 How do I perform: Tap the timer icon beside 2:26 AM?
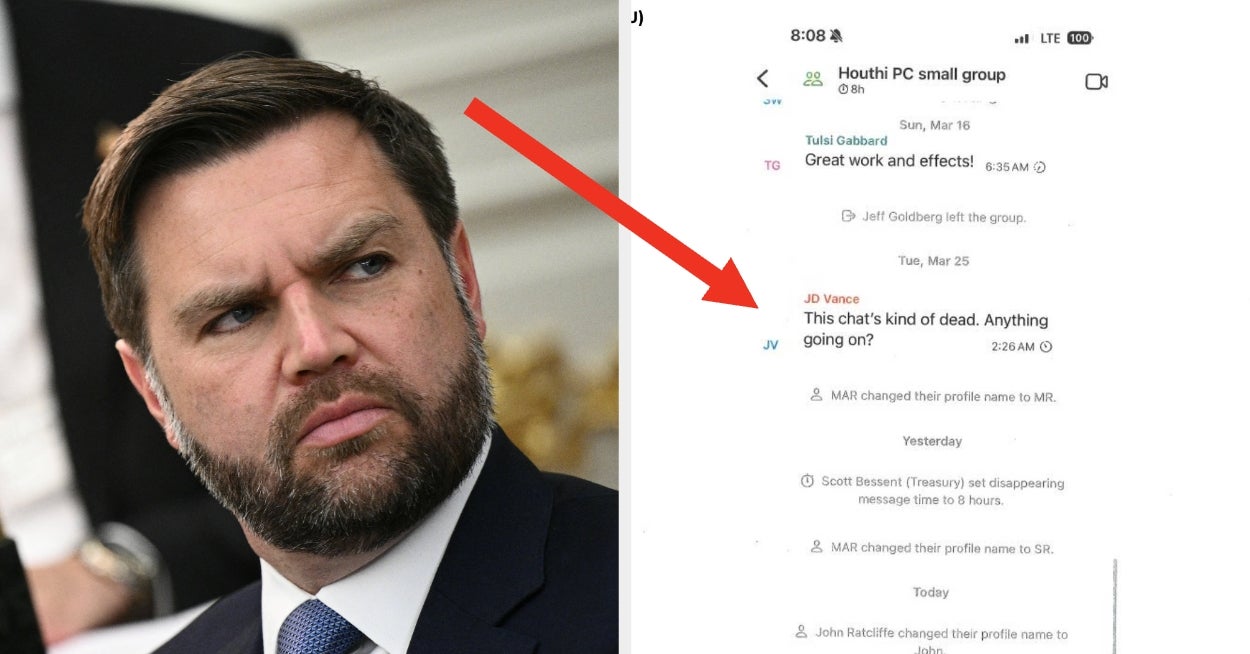1046,347
